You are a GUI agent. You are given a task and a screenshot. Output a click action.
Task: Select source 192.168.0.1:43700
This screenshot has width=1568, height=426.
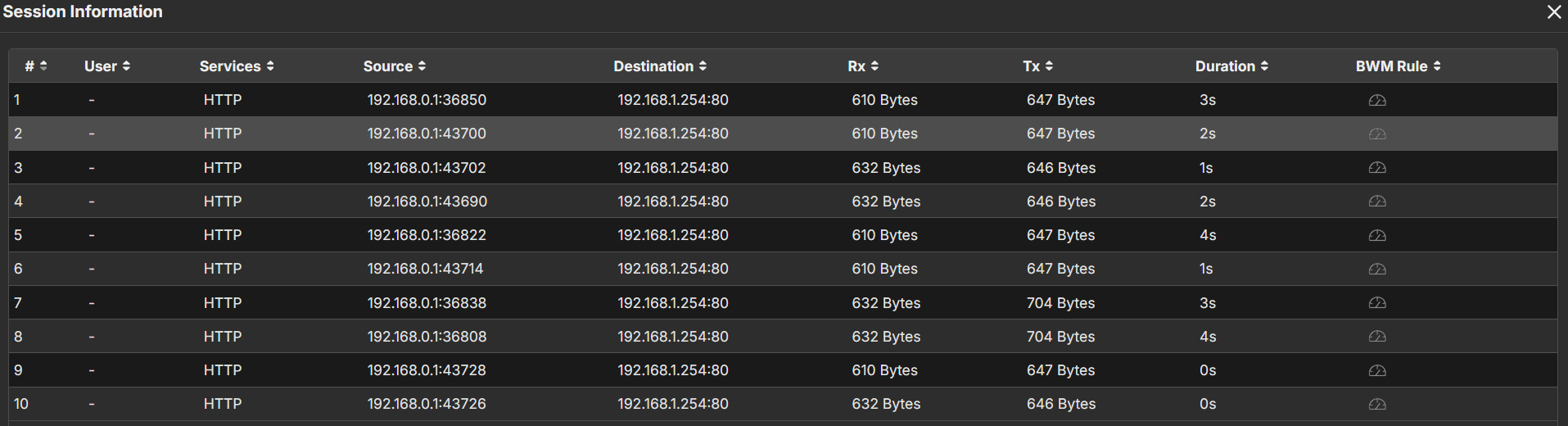point(427,134)
